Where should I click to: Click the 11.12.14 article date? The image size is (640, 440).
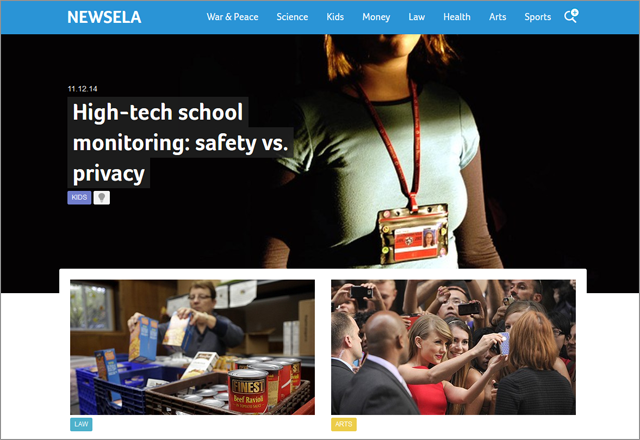82,89
